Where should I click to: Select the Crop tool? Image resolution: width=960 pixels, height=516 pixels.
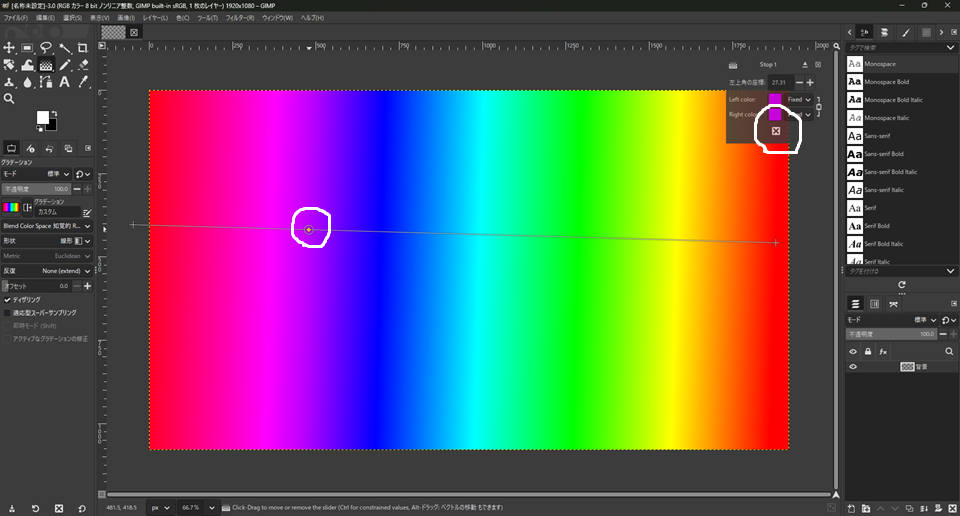tap(83, 48)
